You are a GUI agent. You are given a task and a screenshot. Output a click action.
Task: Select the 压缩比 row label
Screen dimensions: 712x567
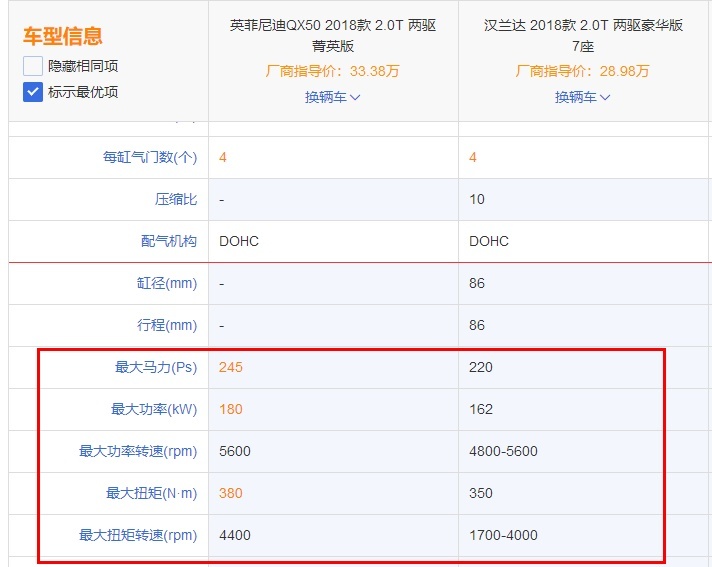(x=176, y=199)
